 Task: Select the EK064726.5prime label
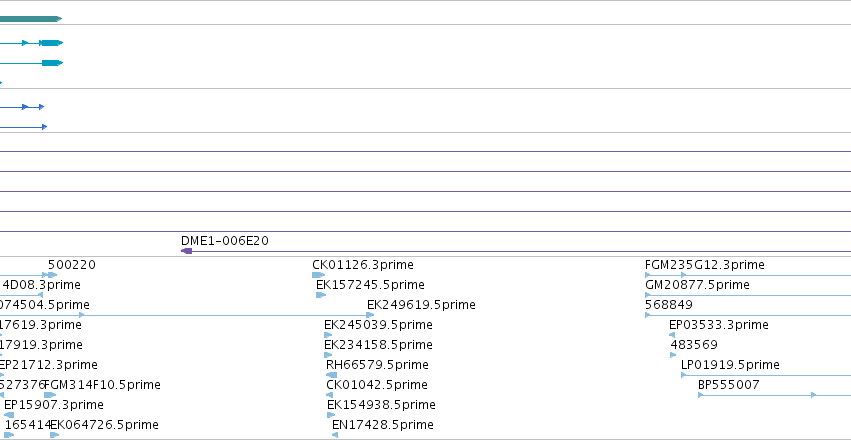click(x=104, y=425)
